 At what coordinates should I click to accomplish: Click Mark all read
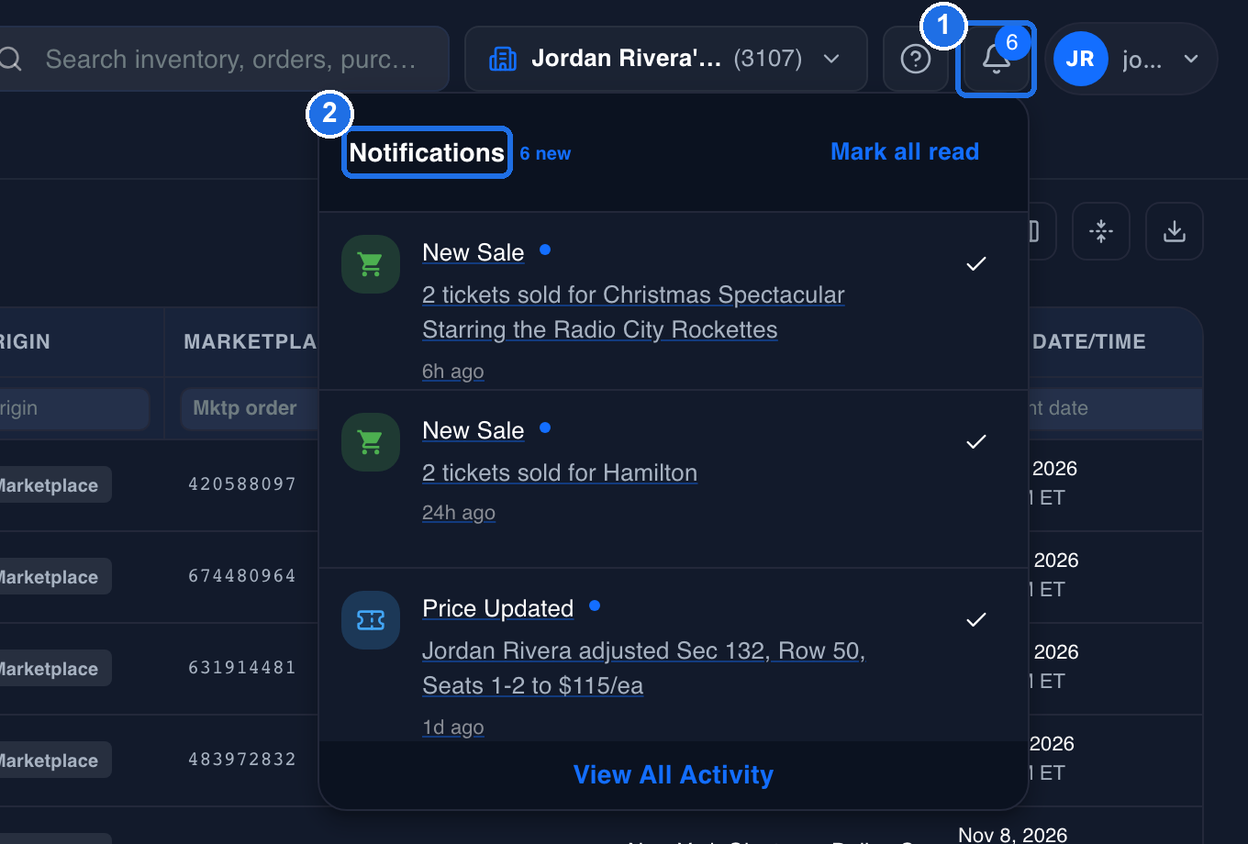[904, 152]
